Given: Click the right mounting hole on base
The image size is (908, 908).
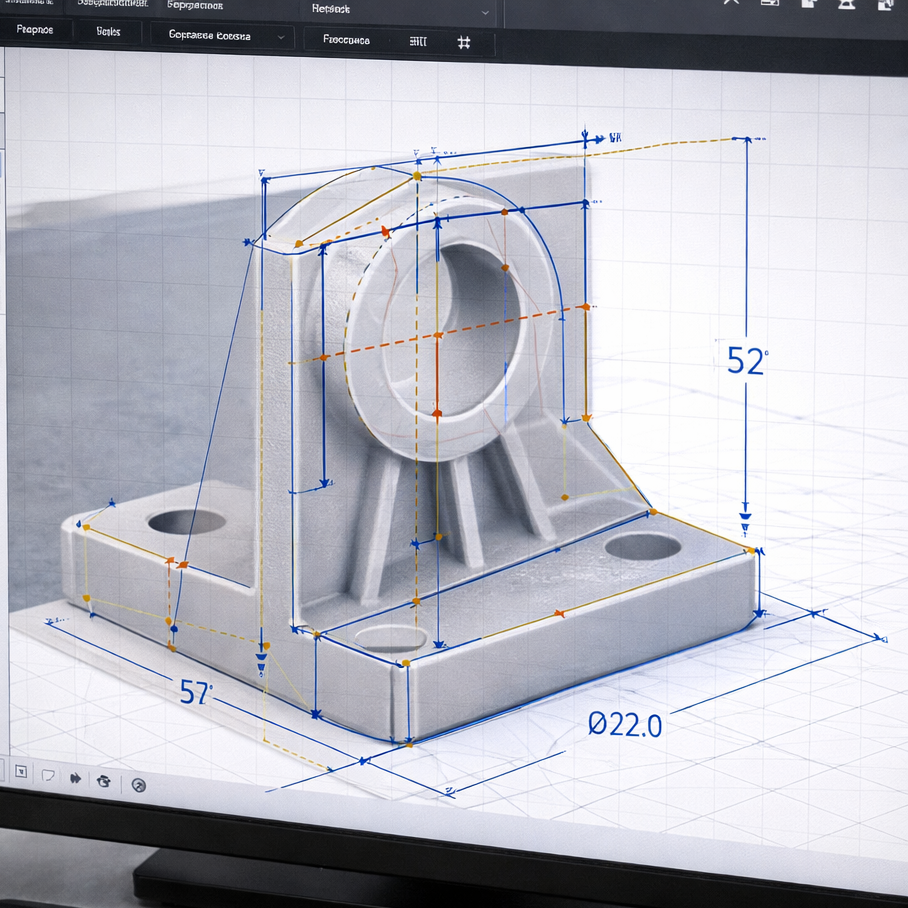Looking at the screenshot, I should coord(643,546).
